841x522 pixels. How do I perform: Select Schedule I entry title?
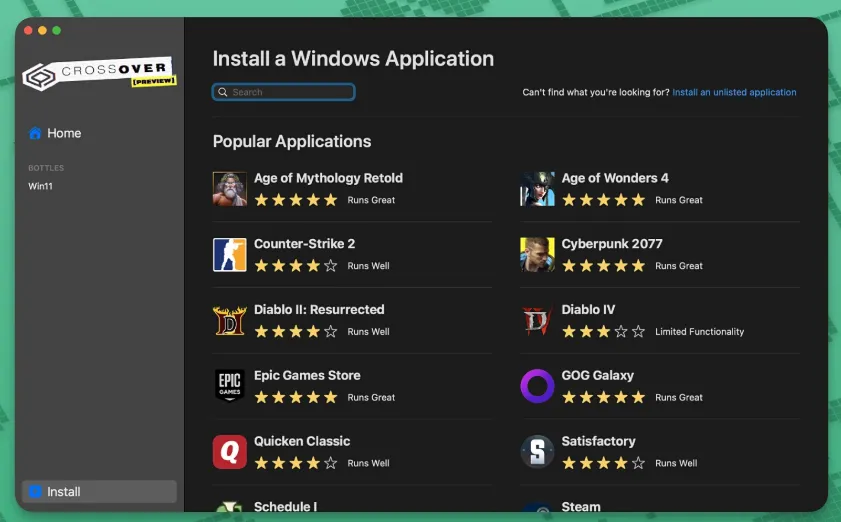coord(285,506)
